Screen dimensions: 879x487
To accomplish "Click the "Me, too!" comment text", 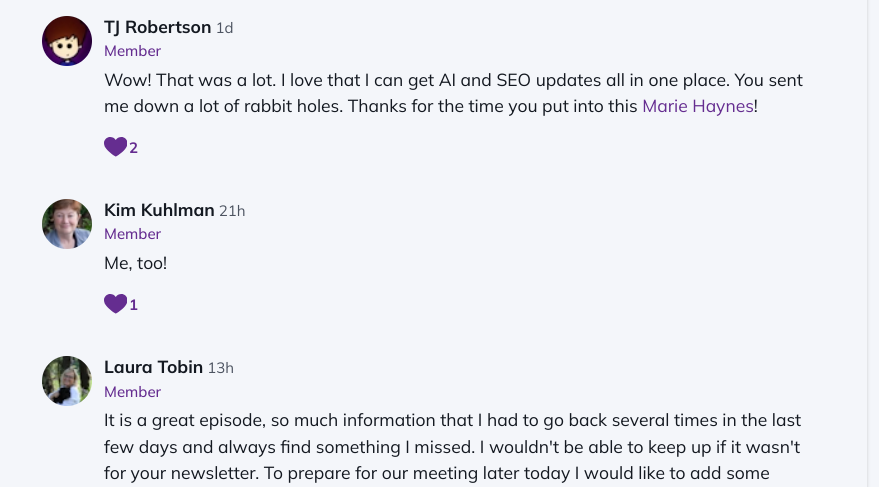I will click(136, 263).
